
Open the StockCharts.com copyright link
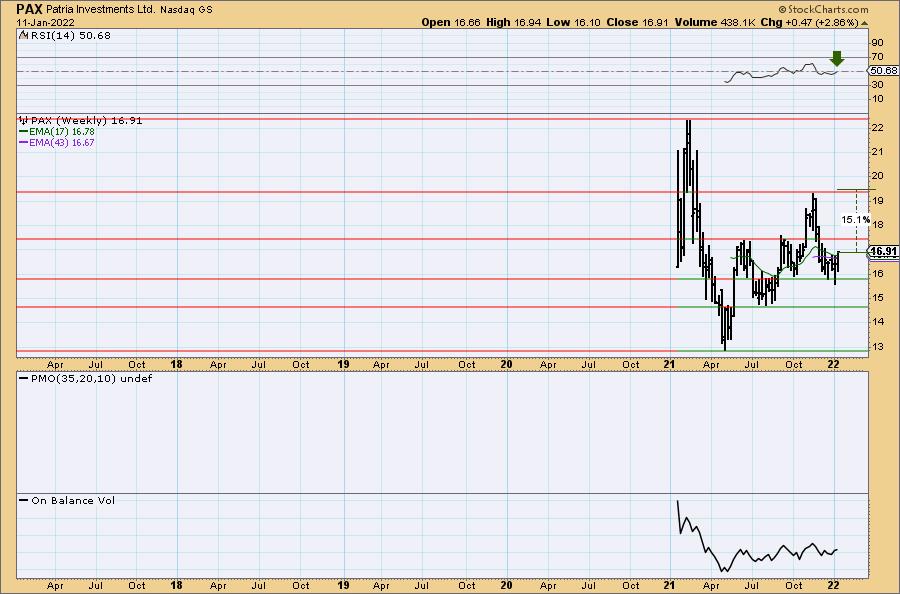coord(823,9)
